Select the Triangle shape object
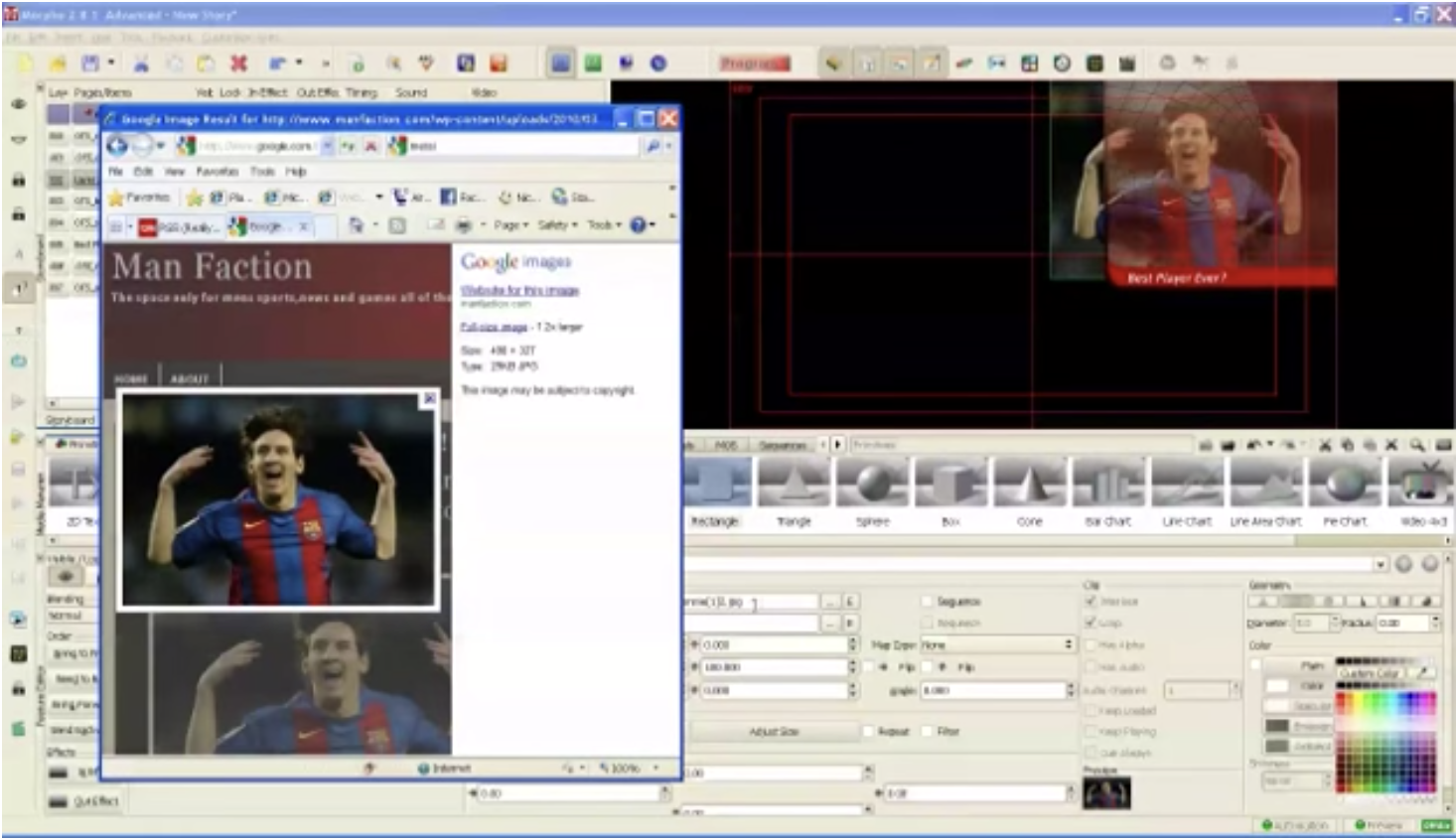 [x=794, y=491]
